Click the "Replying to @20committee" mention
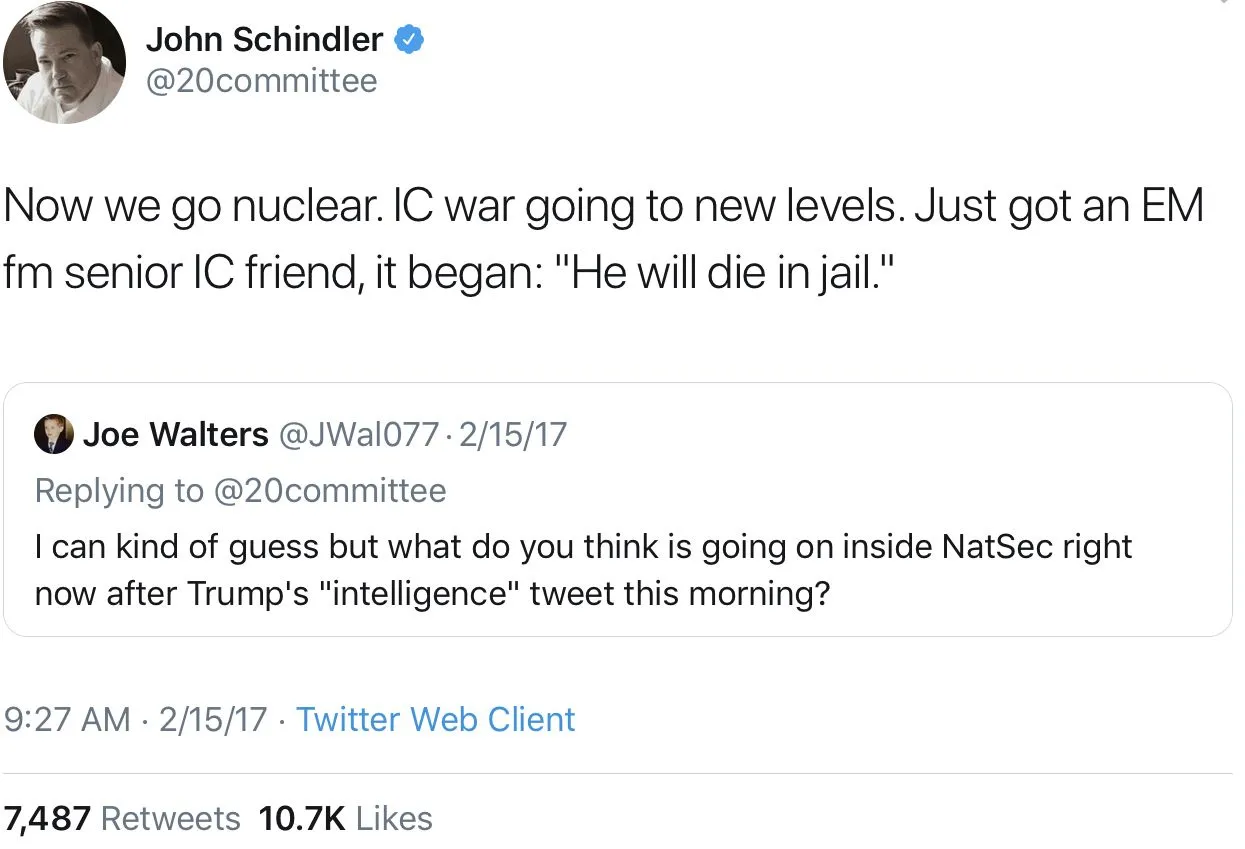Viewport: 1245px width, 849px height. (x=240, y=490)
